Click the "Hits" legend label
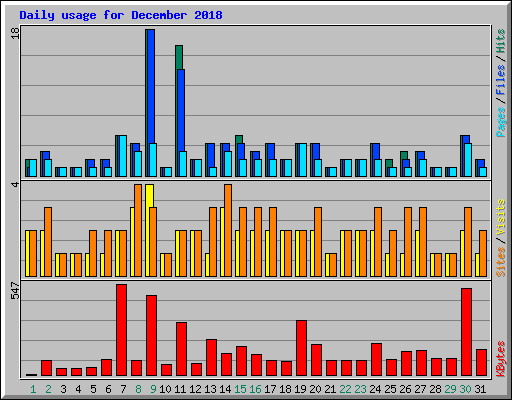The image size is (512, 400). point(500,41)
